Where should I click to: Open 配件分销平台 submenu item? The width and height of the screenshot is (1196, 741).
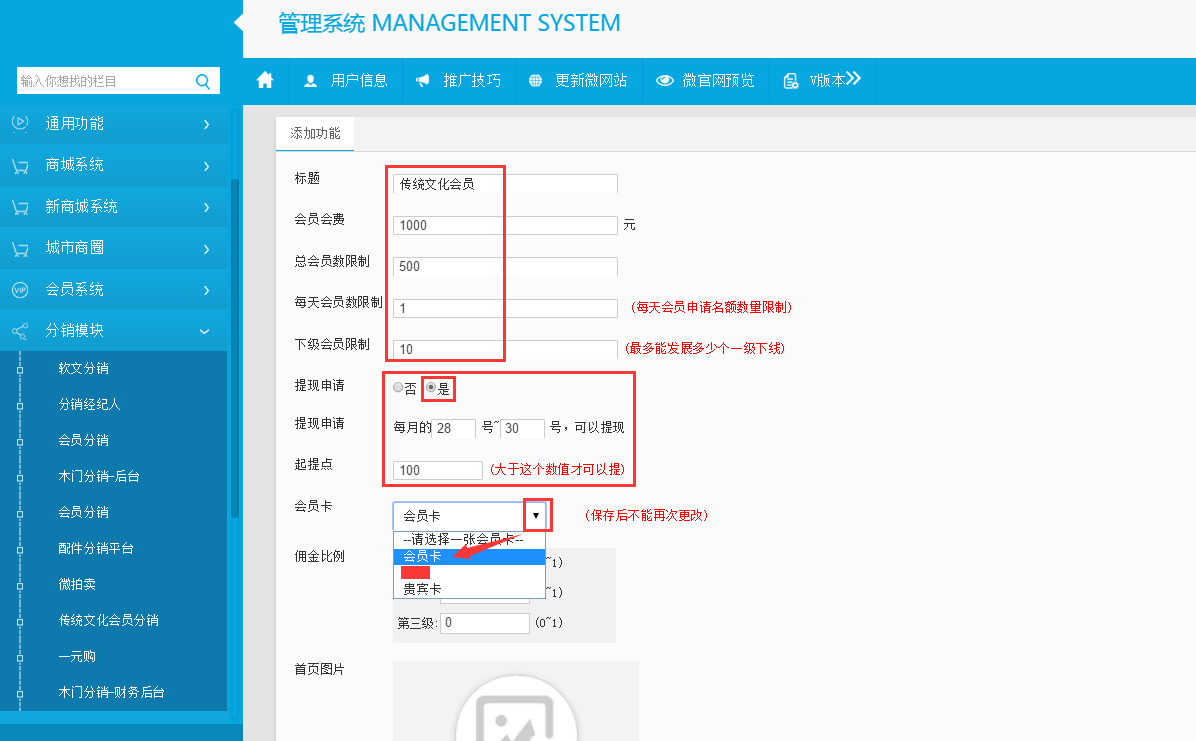pyautogui.click(x=96, y=549)
